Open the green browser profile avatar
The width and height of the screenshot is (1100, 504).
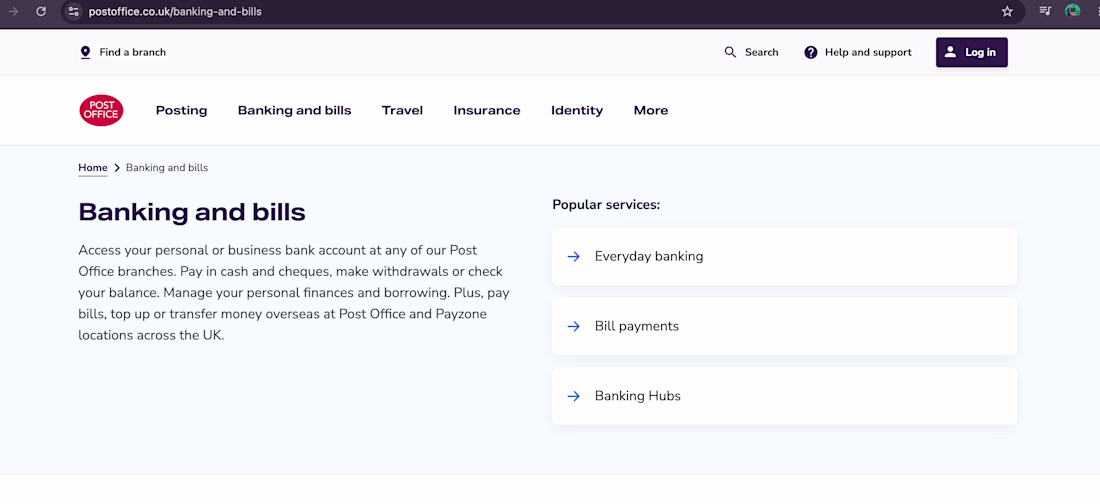click(1072, 11)
